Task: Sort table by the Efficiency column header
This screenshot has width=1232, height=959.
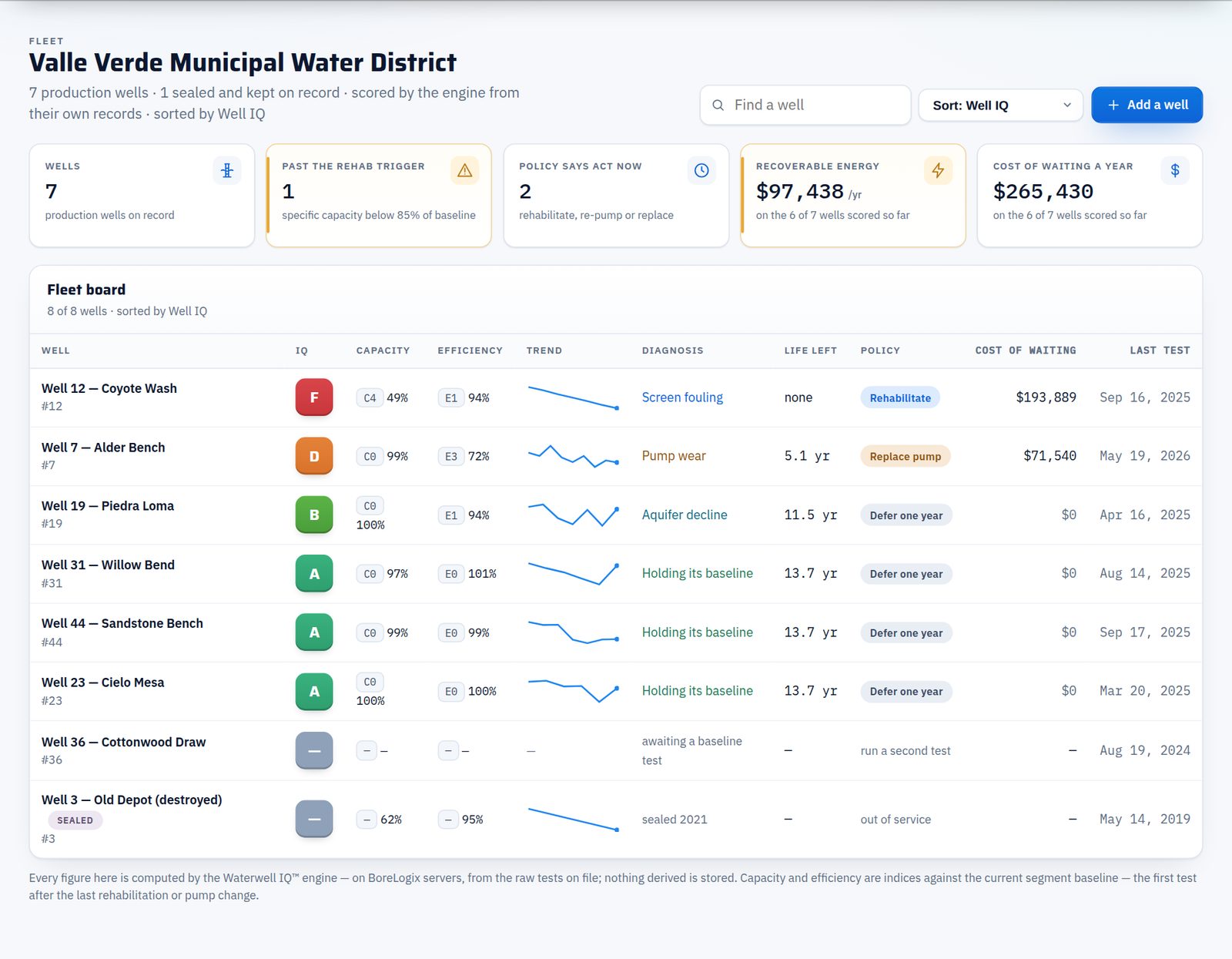Action: tap(470, 350)
